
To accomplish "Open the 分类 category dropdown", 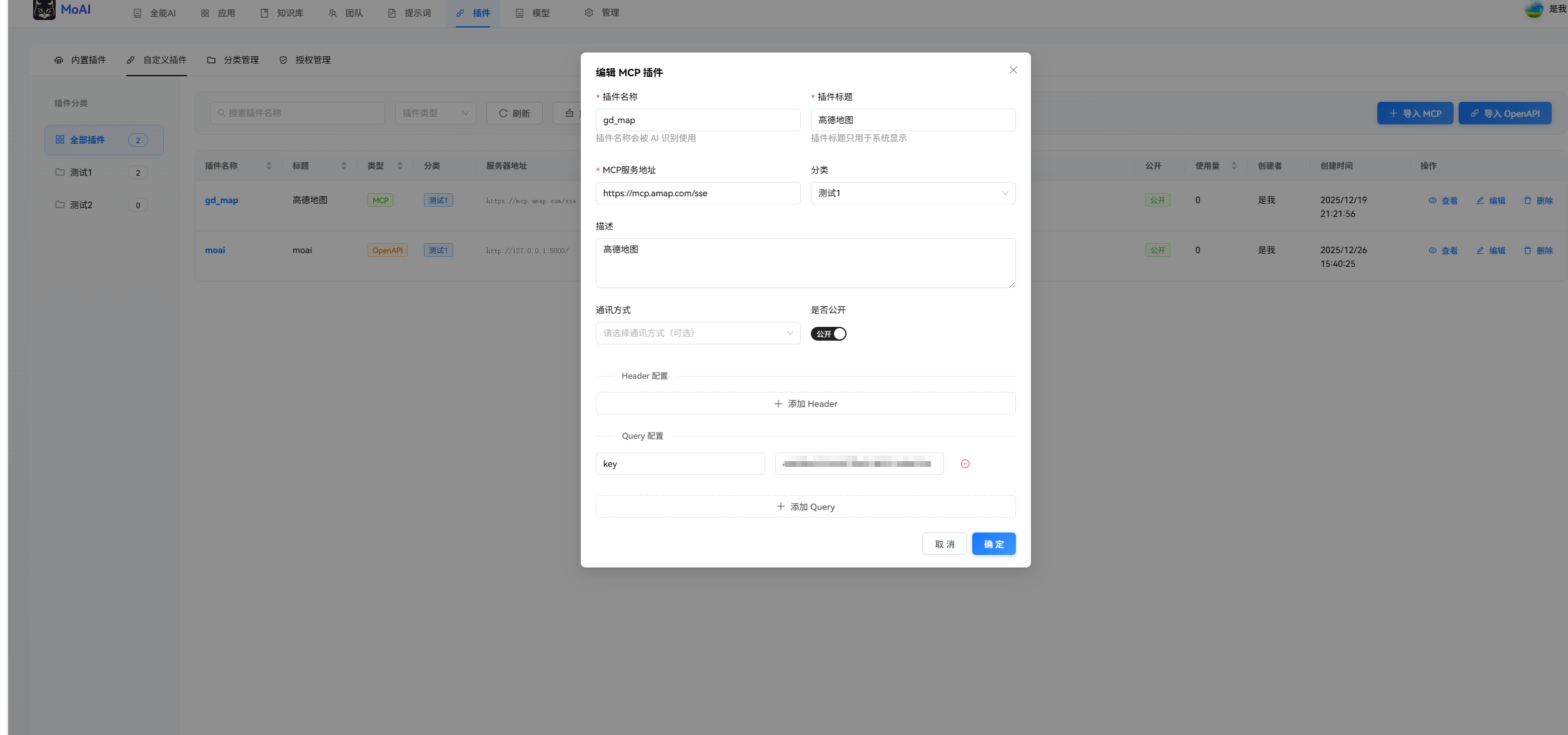I will [913, 193].
